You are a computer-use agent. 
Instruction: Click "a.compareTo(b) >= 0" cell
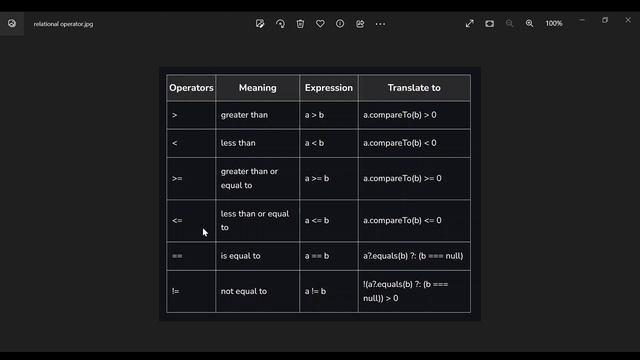pos(414,178)
